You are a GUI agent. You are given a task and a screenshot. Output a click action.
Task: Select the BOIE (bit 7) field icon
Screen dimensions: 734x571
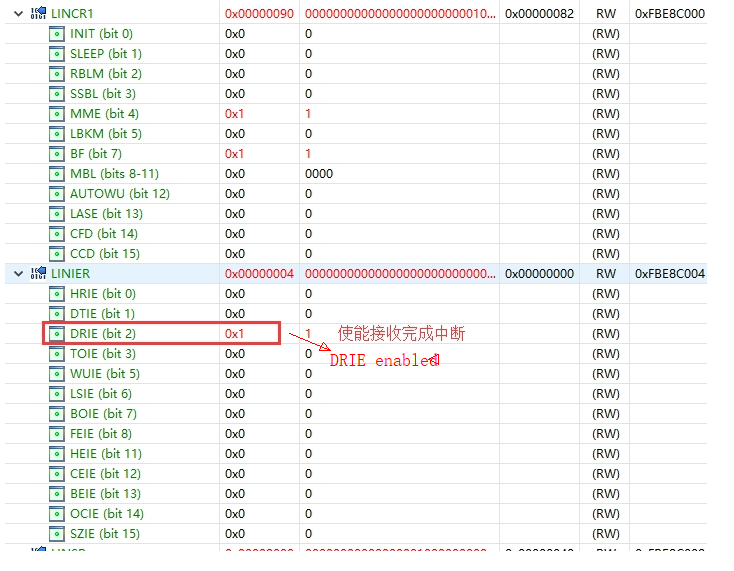(57, 414)
